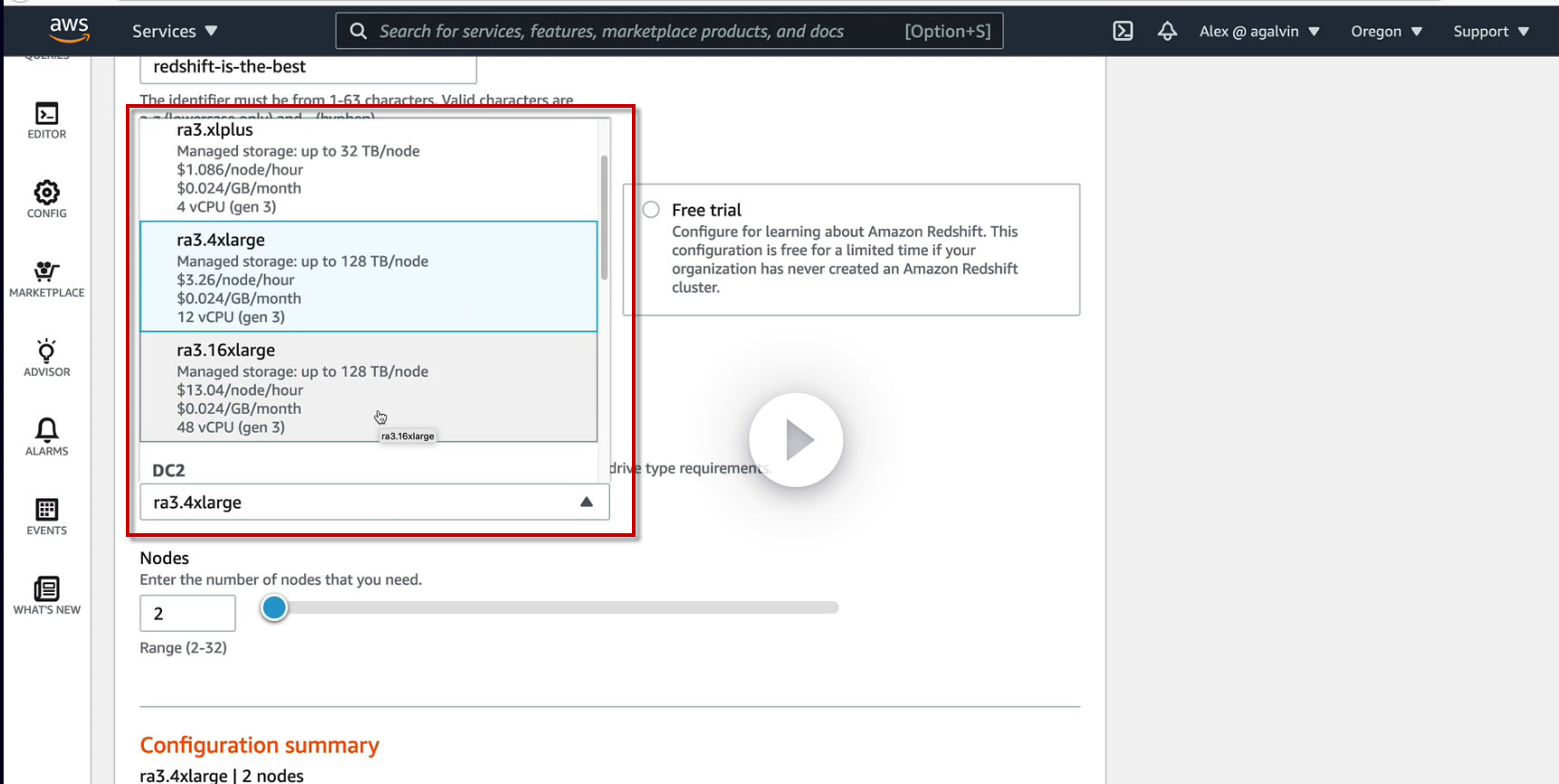Select the Free trial radio button

click(x=651, y=210)
